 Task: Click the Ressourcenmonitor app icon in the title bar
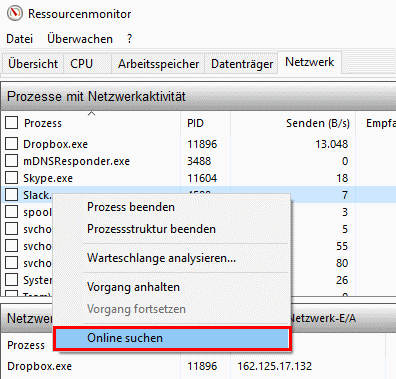click(x=15, y=13)
